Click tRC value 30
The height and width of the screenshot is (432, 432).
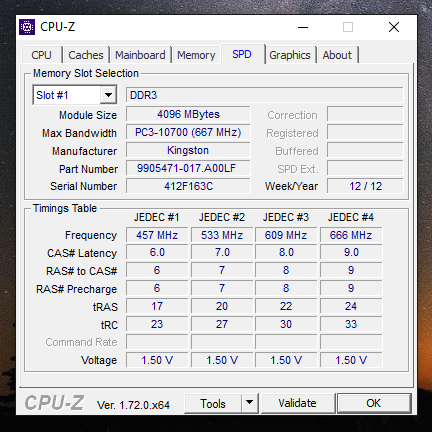tap(286, 324)
